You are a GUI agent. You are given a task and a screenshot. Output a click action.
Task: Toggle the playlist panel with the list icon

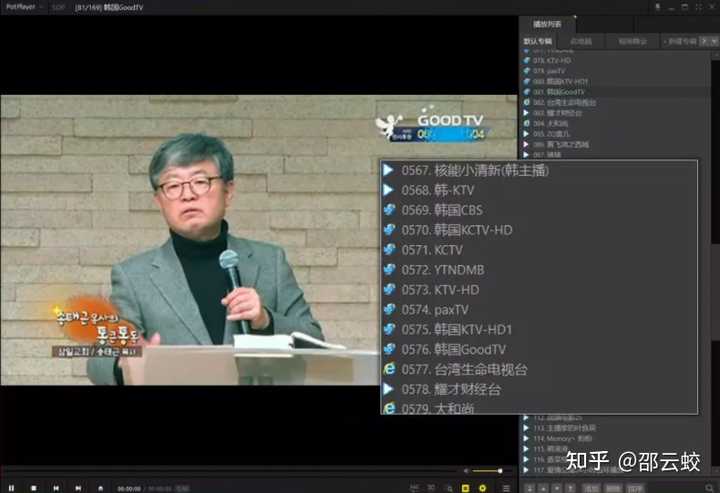pos(506,488)
